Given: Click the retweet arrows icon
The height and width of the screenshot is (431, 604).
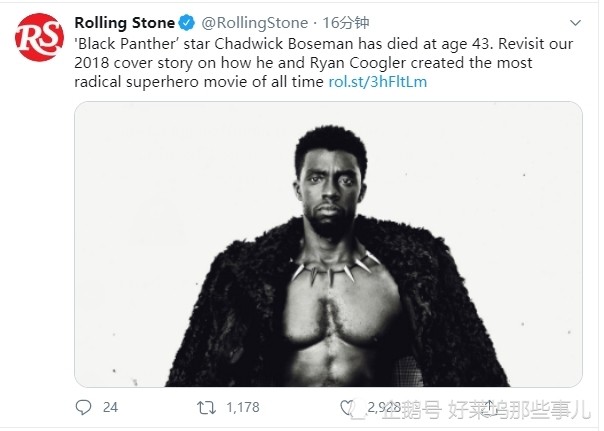Looking at the screenshot, I should tap(205, 407).
